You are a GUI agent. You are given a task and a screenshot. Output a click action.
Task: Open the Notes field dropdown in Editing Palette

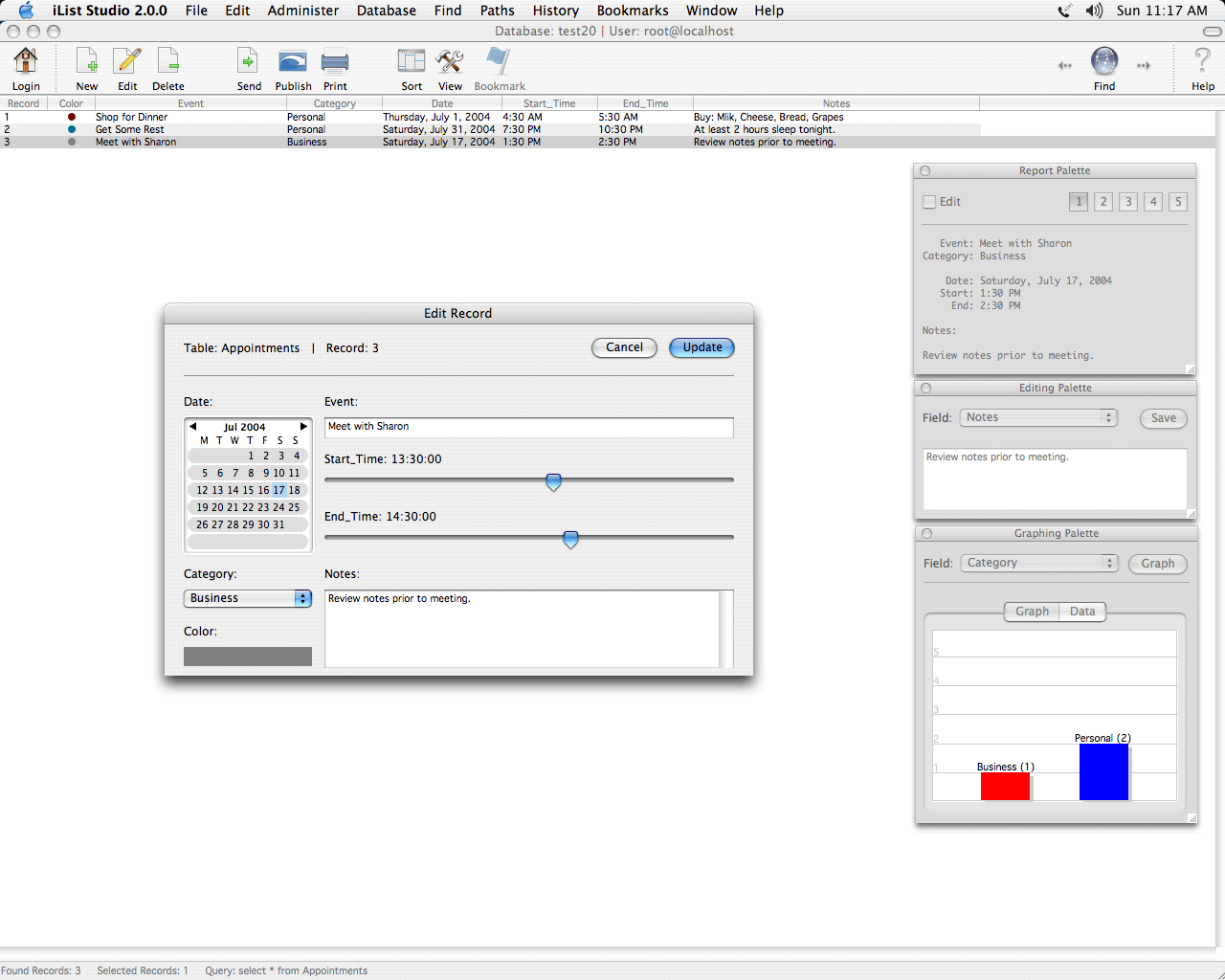click(x=1038, y=418)
